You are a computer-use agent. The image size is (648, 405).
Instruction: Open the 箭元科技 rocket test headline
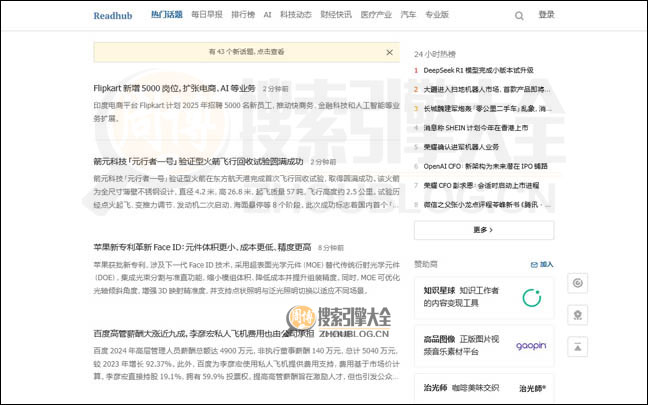[198, 162]
